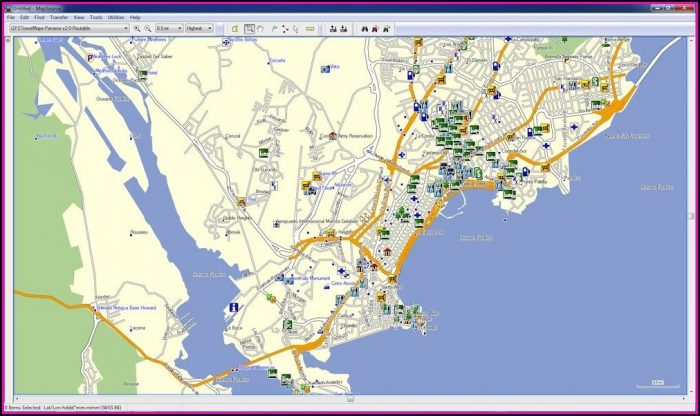Click send to device icon
This screenshot has height=416, width=700.
[333, 29]
